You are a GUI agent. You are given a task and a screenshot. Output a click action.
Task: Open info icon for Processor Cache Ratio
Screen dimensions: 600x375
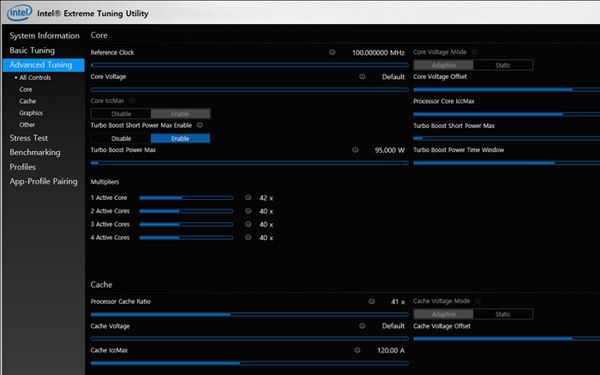[x=371, y=301]
